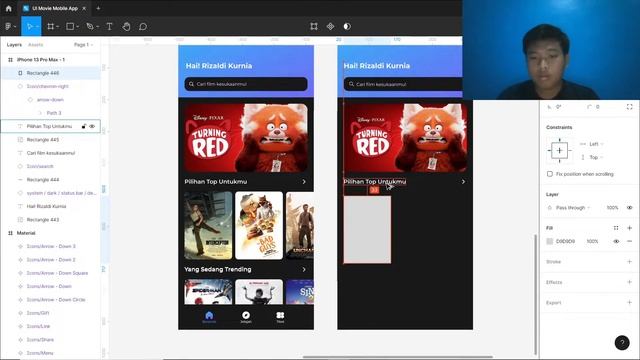The image size is (640, 360).
Task: Select the iPhone 13 Pro Max - 1 frame layer
Action: [x=41, y=60]
